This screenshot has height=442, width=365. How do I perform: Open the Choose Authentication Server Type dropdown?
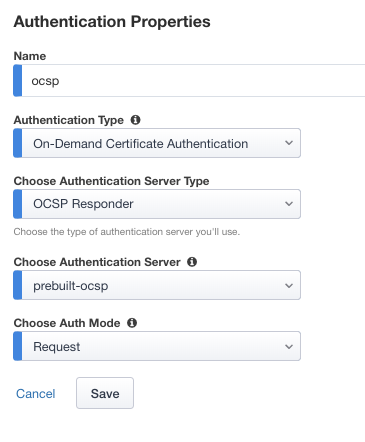pyautogui.click(x=157, y=204)
